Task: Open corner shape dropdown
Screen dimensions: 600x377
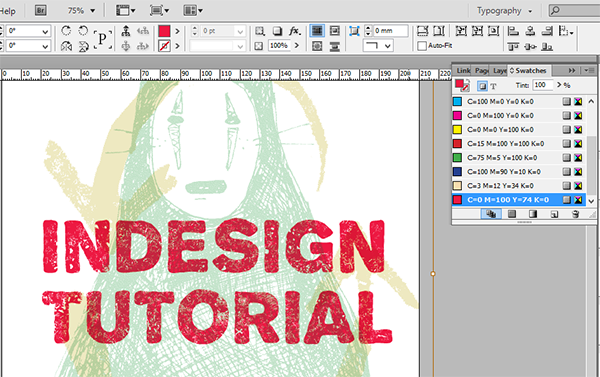Action: click(388, 46)
